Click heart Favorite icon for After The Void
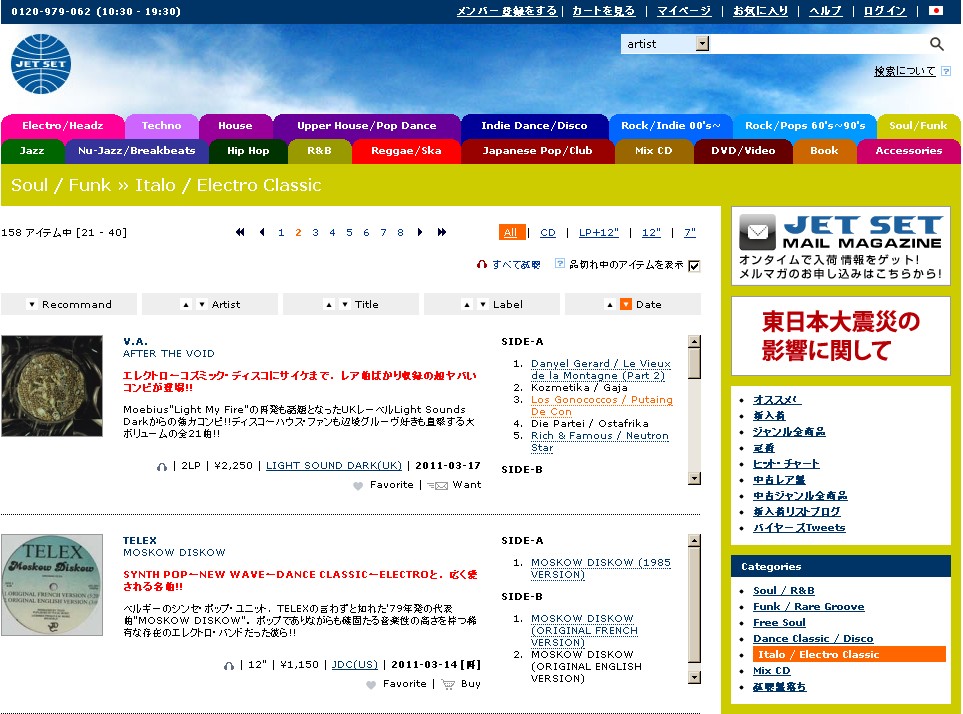Viewport: 963px width, 714px height. [x=358, y=486]
